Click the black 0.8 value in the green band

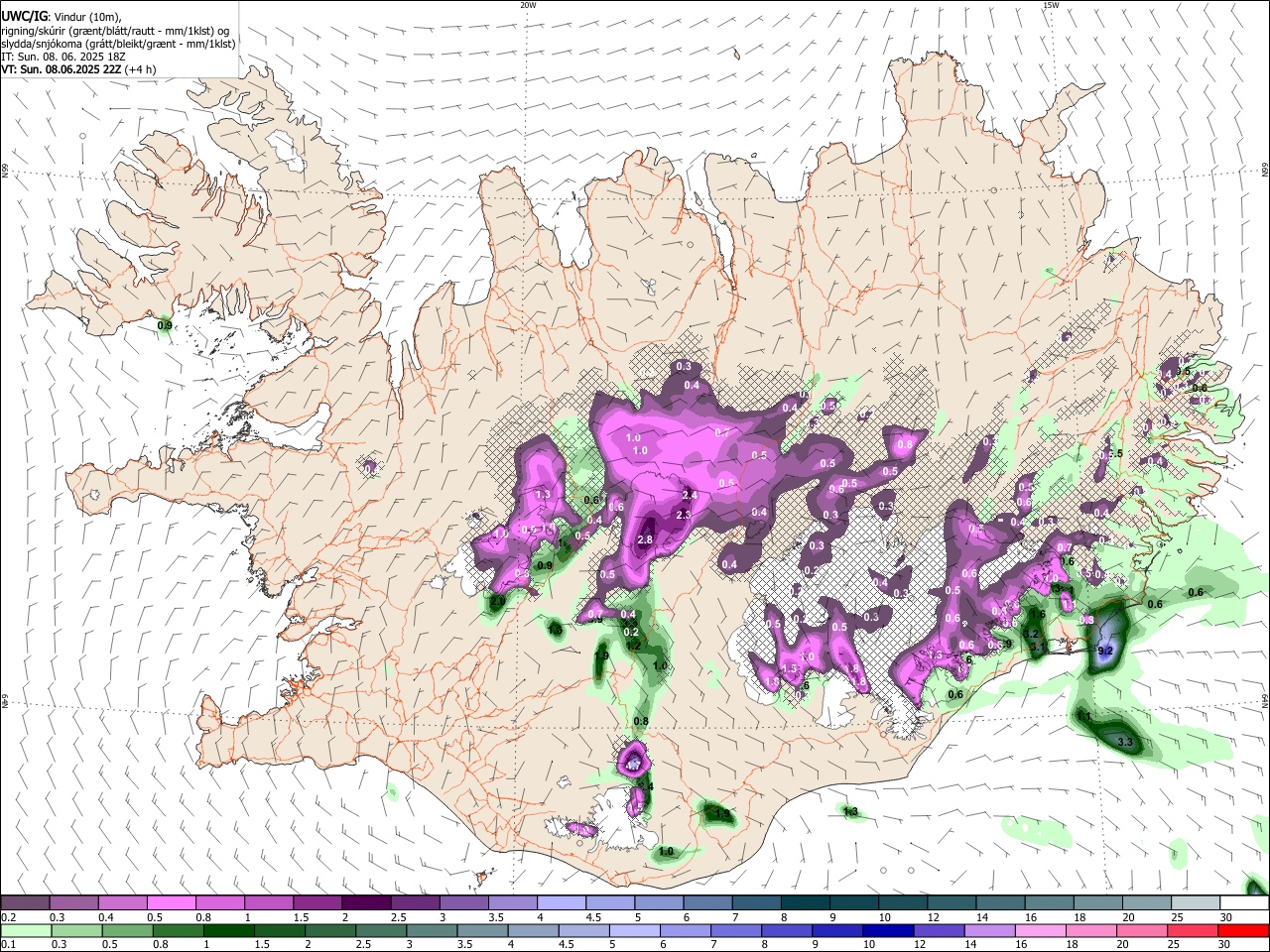pyautogui.click(x=641, y=721)
